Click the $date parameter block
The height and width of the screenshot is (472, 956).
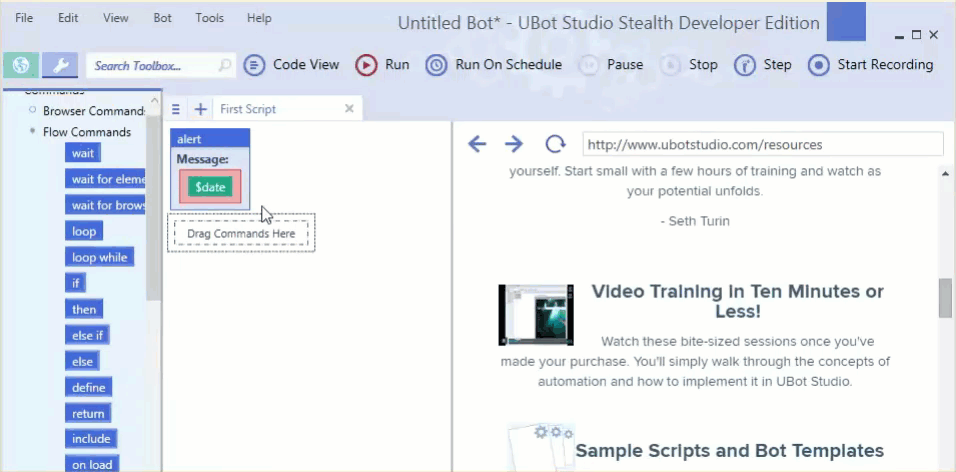210,187
